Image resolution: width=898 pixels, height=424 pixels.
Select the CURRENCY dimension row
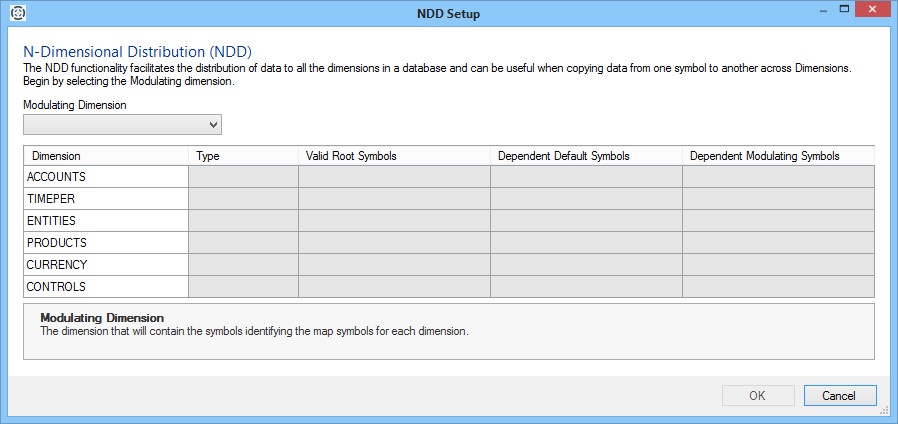[x=105, y=265]
